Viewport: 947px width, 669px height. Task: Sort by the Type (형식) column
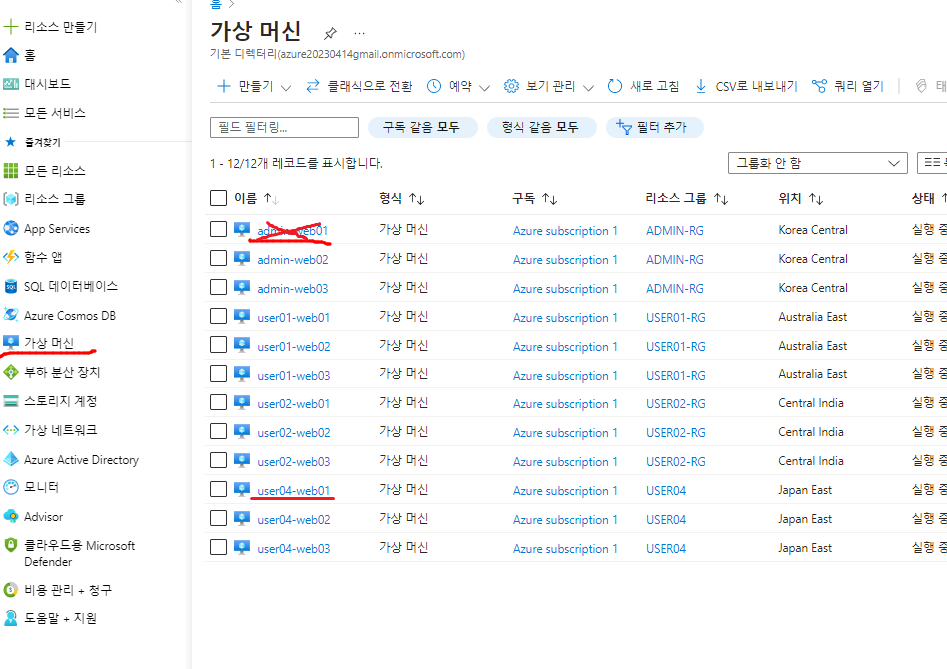click(402, 198)
